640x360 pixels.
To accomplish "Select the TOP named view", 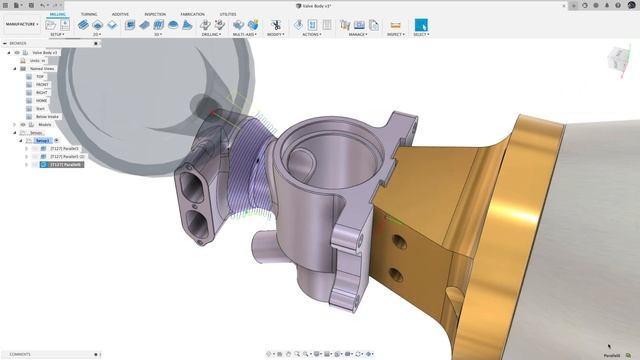I will tap(40, 77).
